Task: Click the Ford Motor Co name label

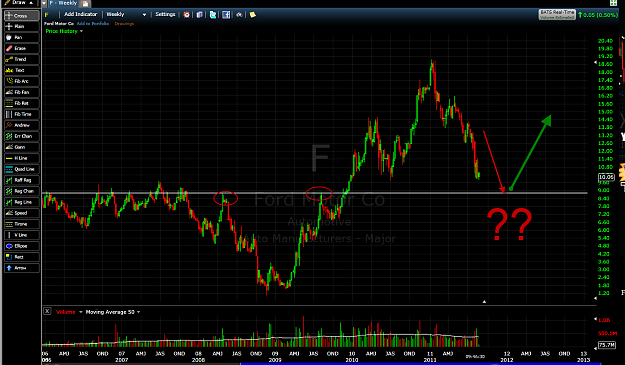Action: tap(59, 24)
